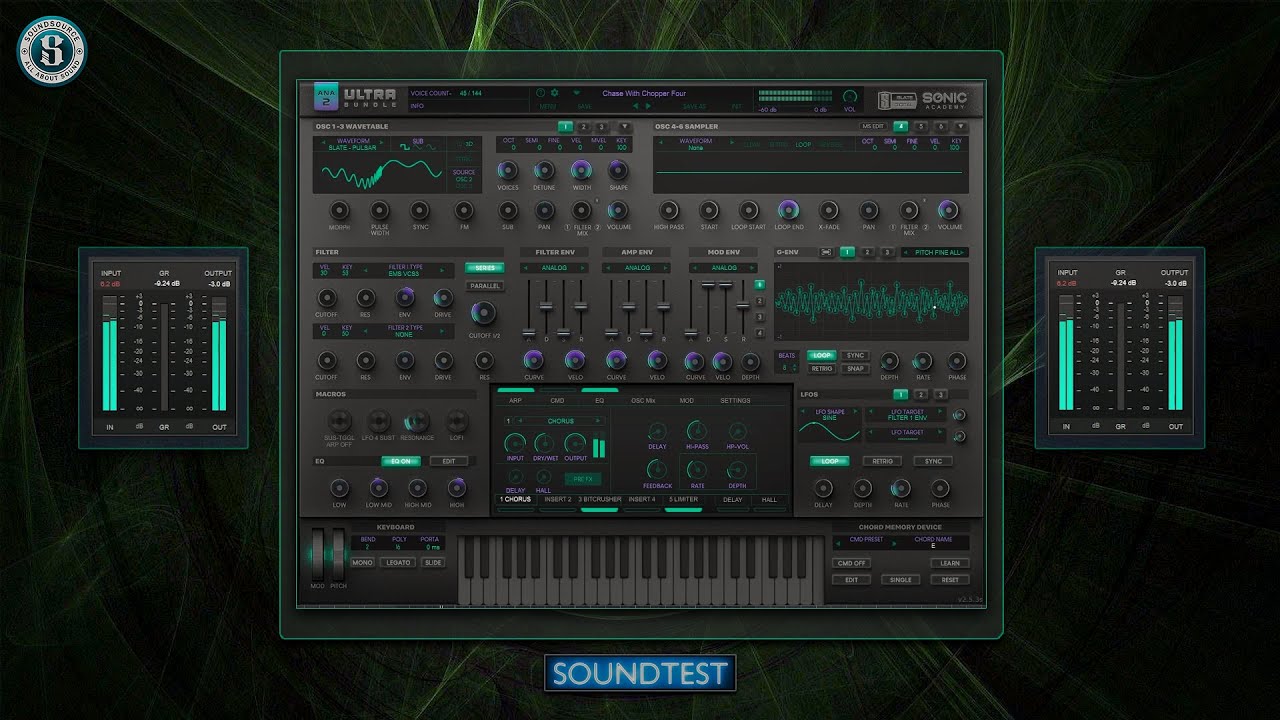This screenshot has width=1280, height=720.
Task: Click the Amp Env release R slider
Action: [662, 308]
